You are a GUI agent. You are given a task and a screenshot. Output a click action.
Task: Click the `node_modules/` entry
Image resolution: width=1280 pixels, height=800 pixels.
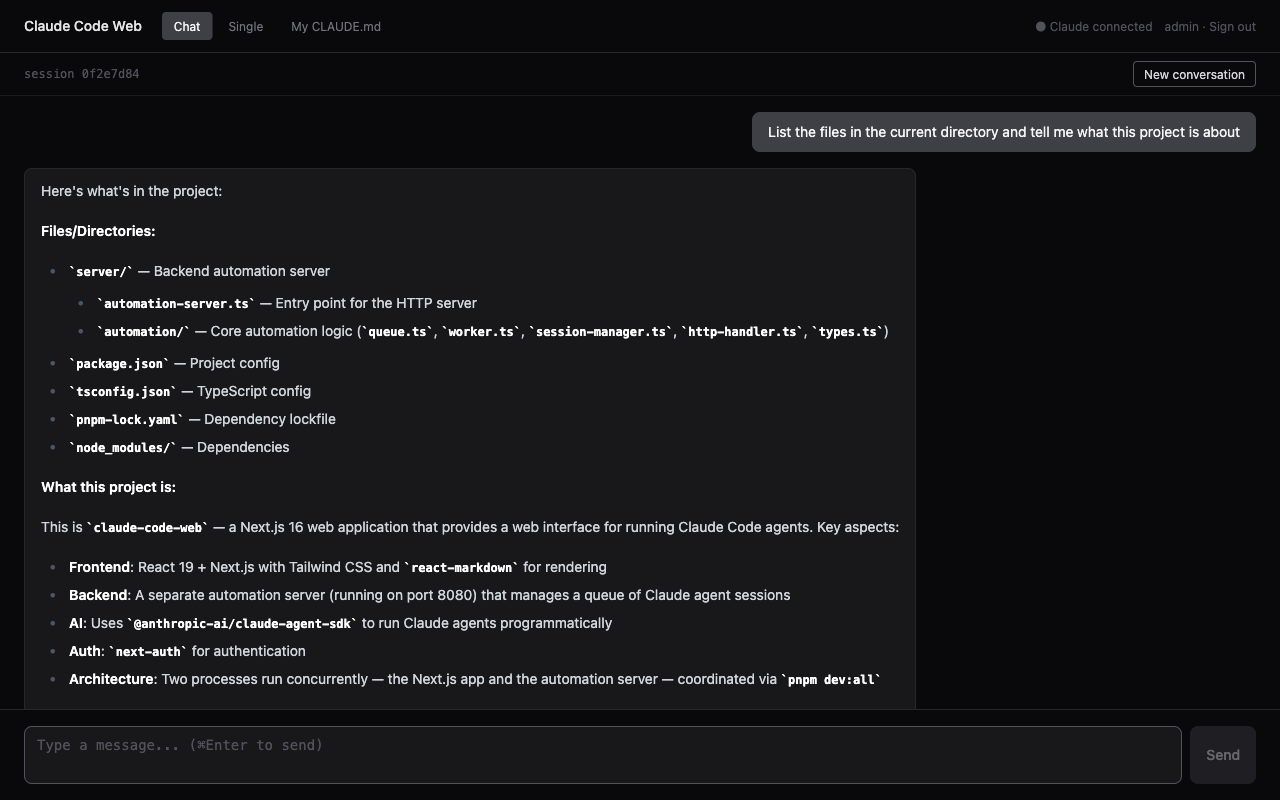pyautogui.click(x=122, y=448)
